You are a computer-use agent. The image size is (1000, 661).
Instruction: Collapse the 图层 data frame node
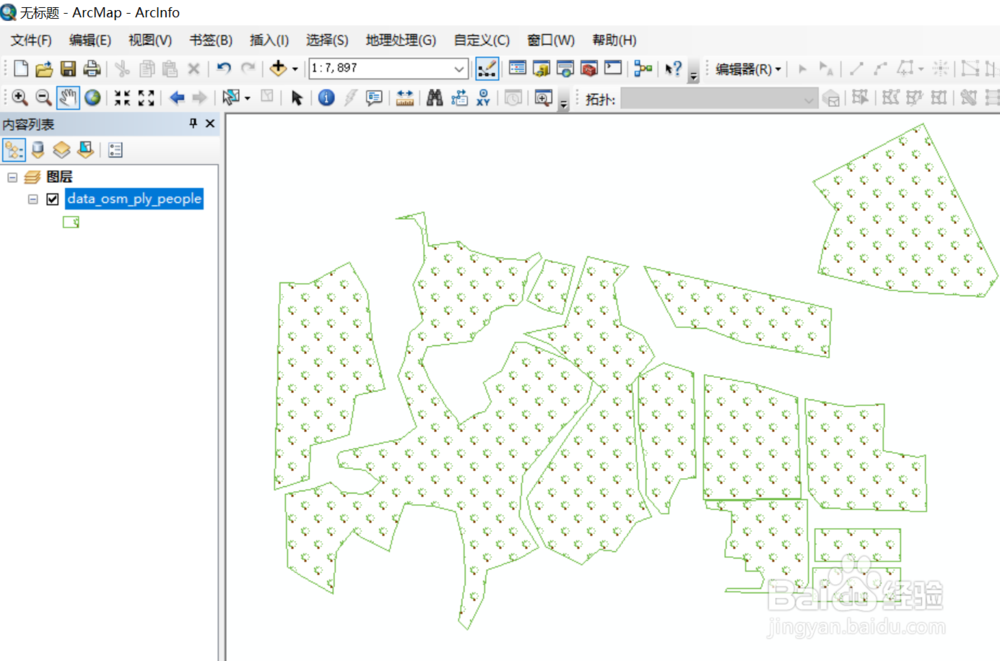point(12,177)
